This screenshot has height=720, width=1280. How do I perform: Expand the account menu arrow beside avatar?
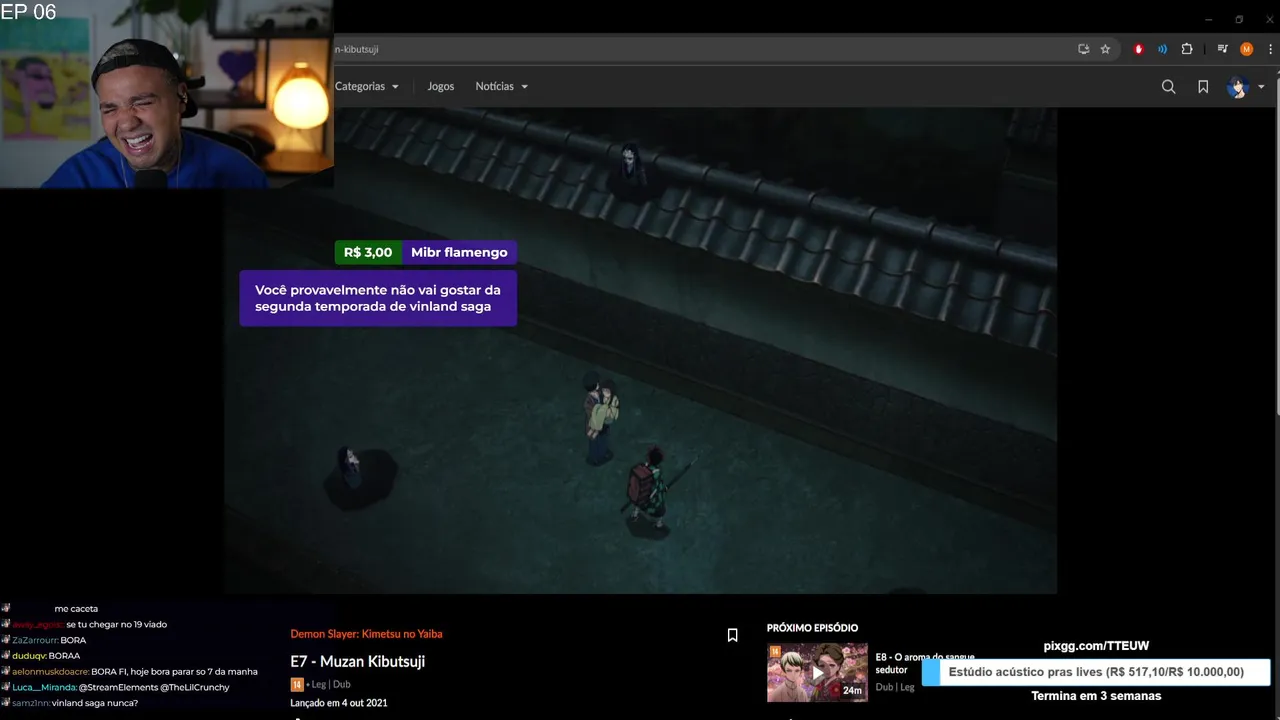[x=1261, y=87]
